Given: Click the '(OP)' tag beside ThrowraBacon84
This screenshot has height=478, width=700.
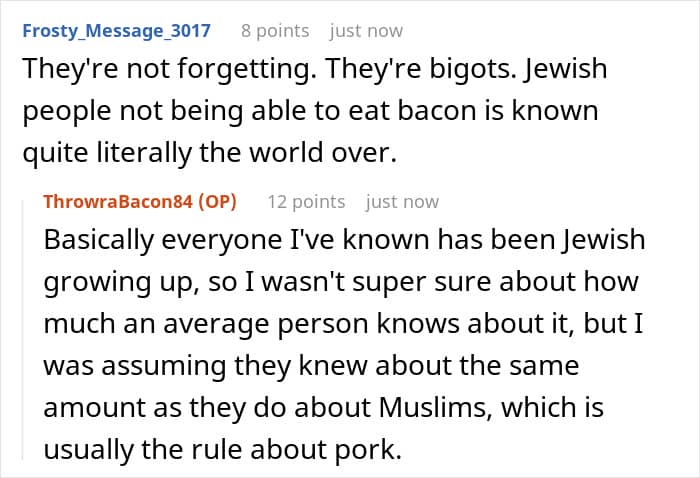Looking at the screenshot, I should click(217, 202).
